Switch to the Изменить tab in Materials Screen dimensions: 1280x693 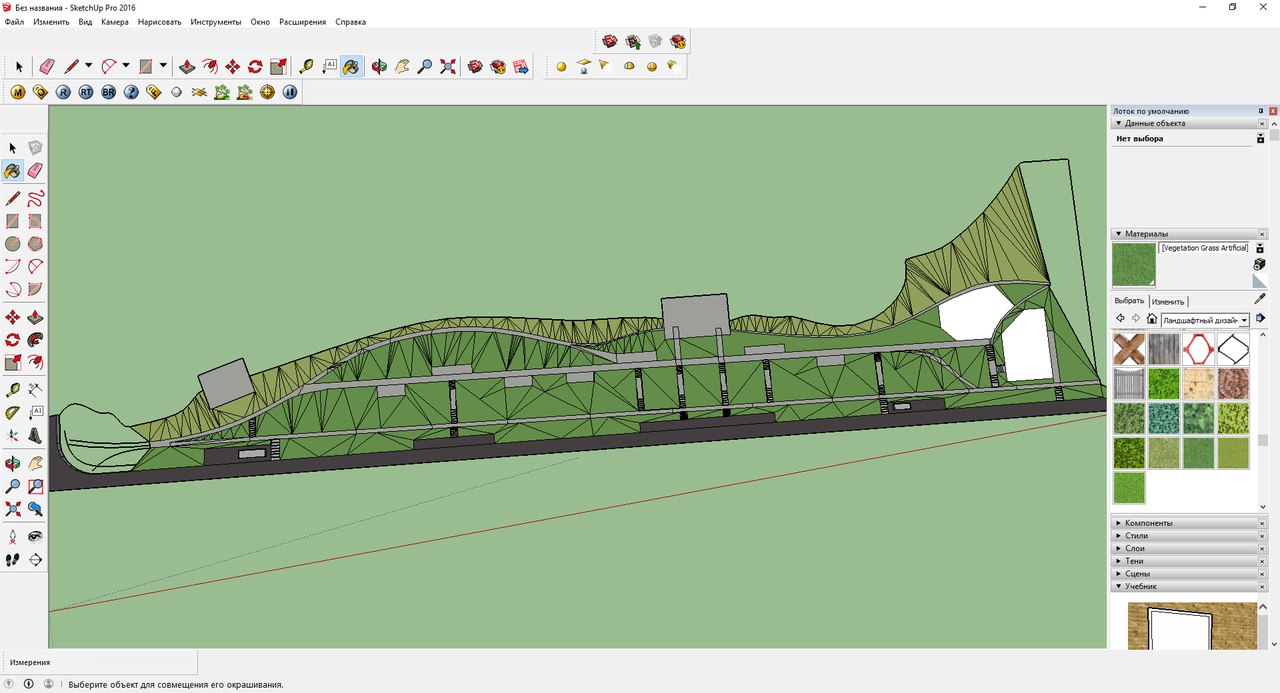[x=1167, y=301]
